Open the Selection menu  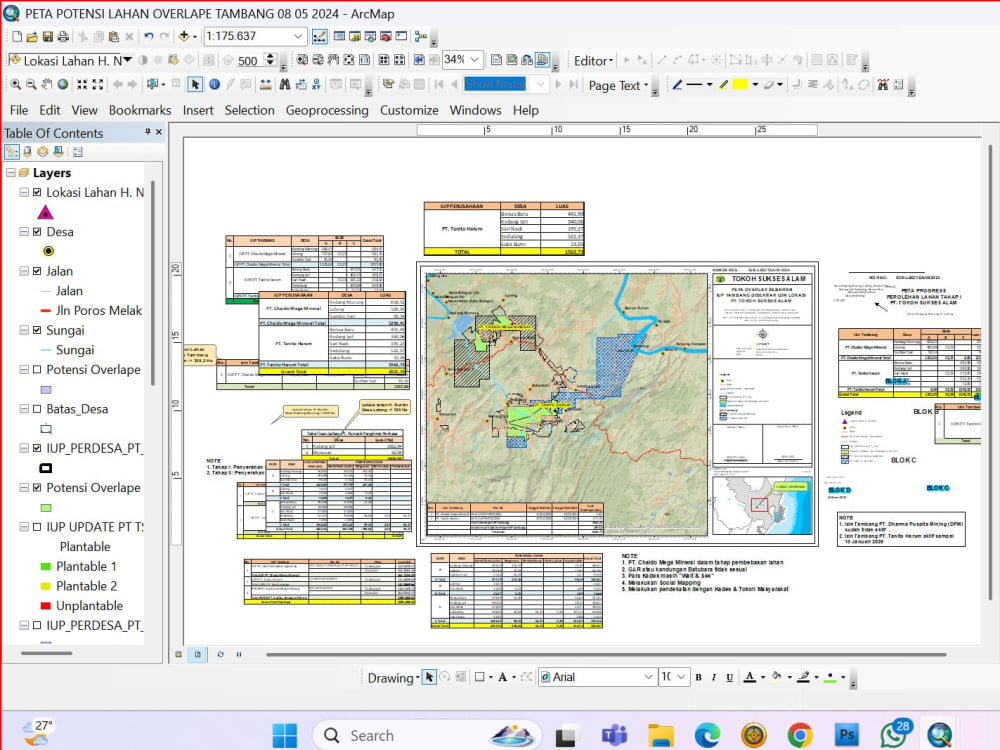click(x=249, y=110)
